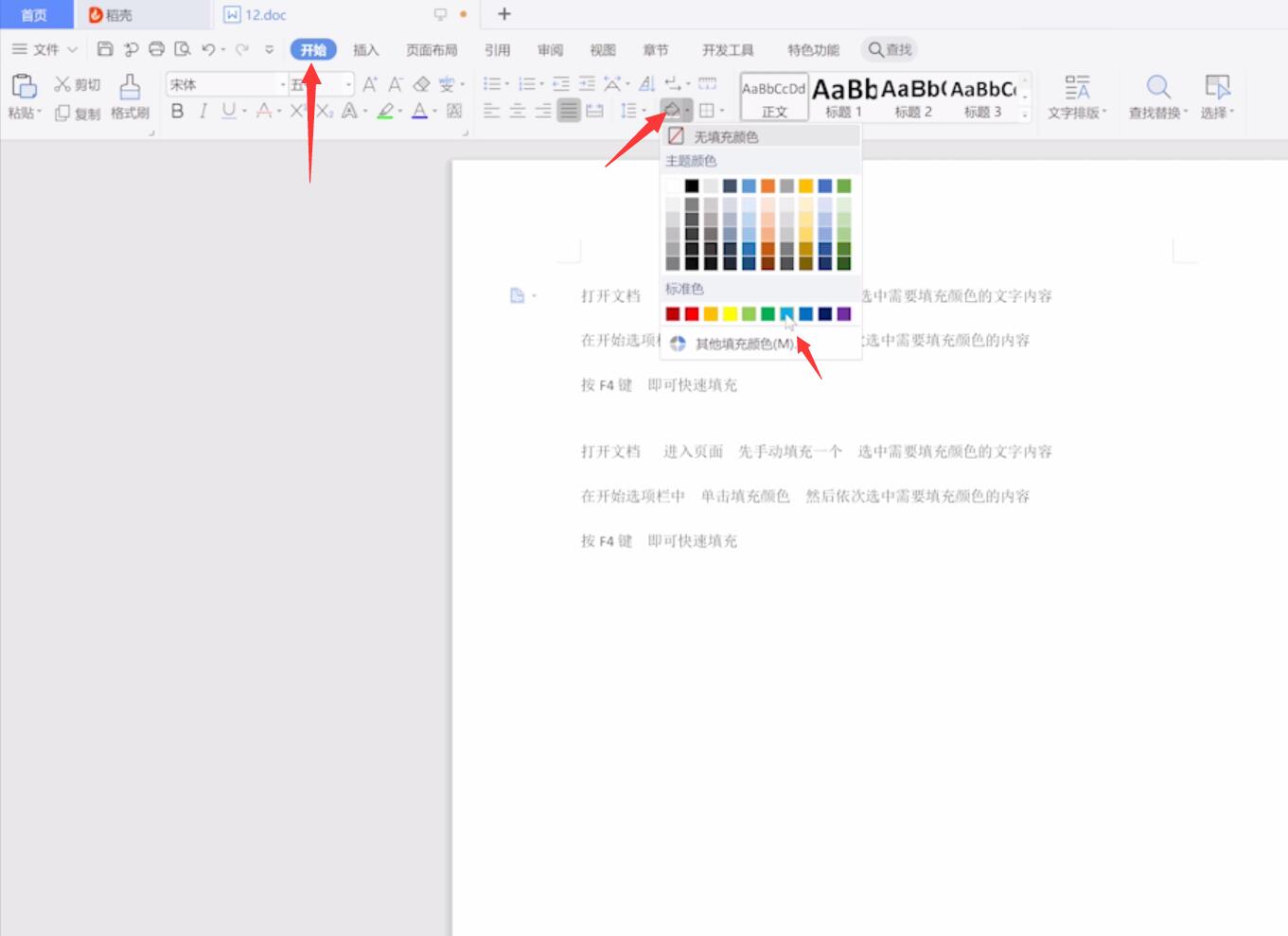Switch to the 审阅 (Review) tab
Image resolution: width=1288 pixels, height=936 pixels.
550,50
